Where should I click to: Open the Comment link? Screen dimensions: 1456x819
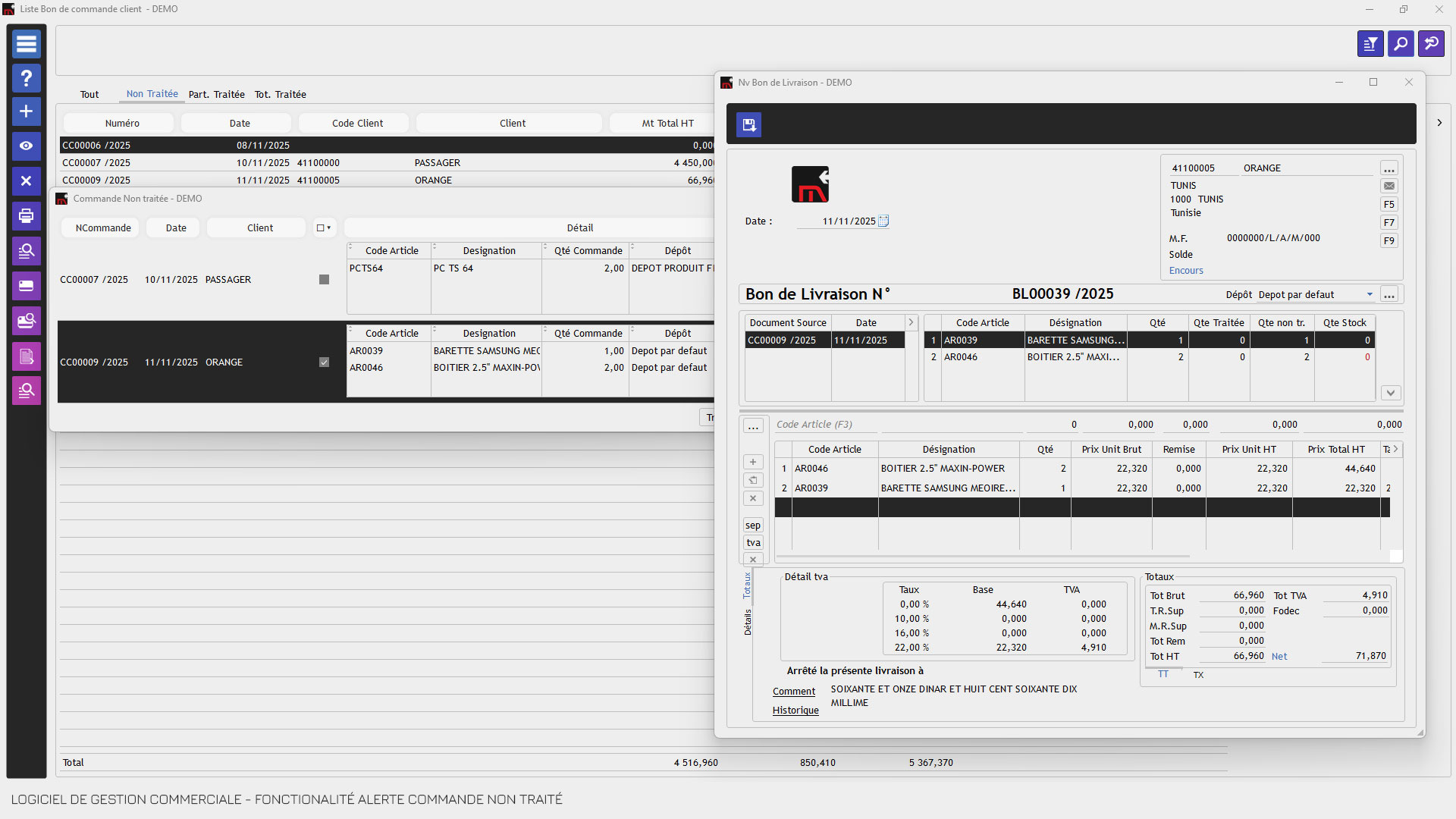(794, 692)
